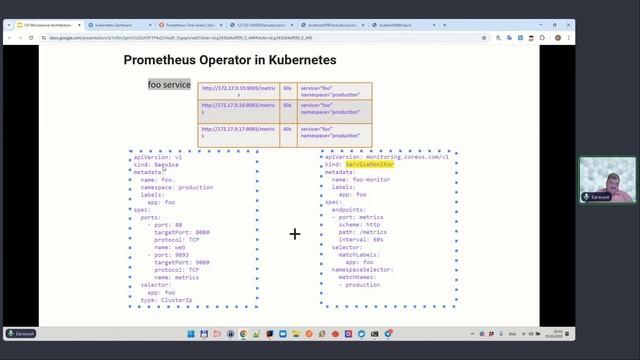Click 'type: ClusterIp' line

point(166,300)
